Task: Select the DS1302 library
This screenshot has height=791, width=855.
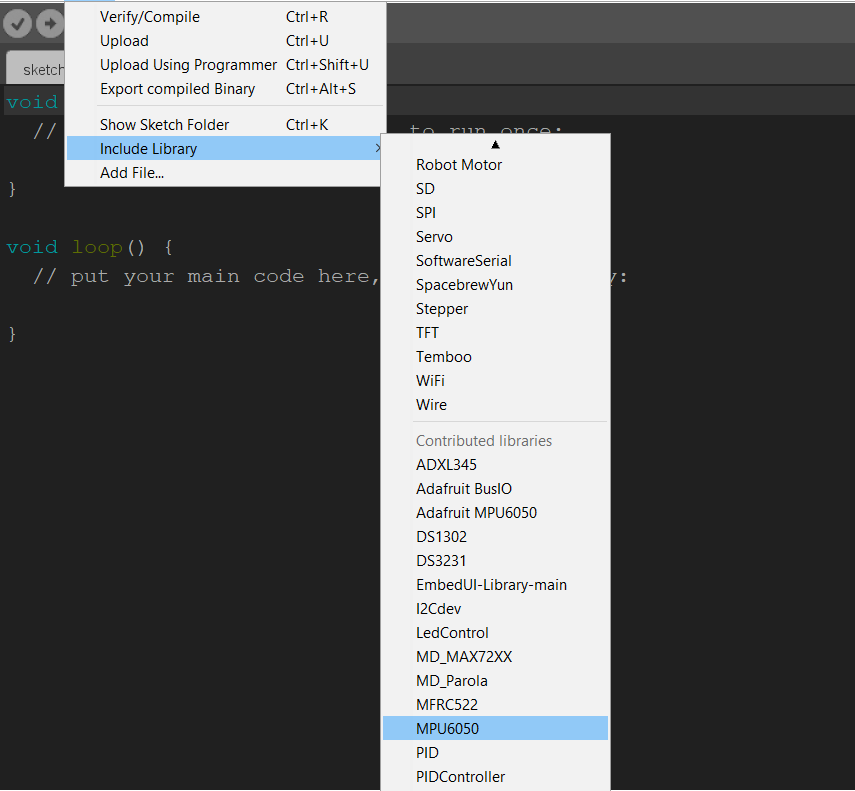Action: pyautogui.click(x=495, y=536)
